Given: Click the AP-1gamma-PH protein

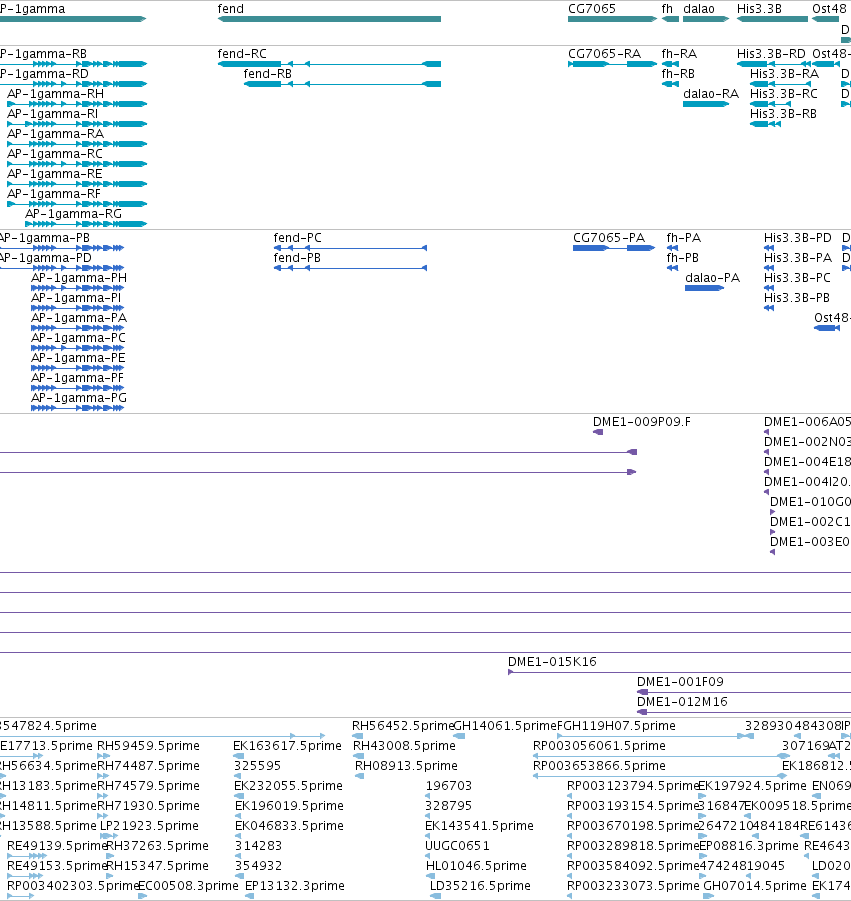Looking at the screenshot, I should tap(78, 288).
